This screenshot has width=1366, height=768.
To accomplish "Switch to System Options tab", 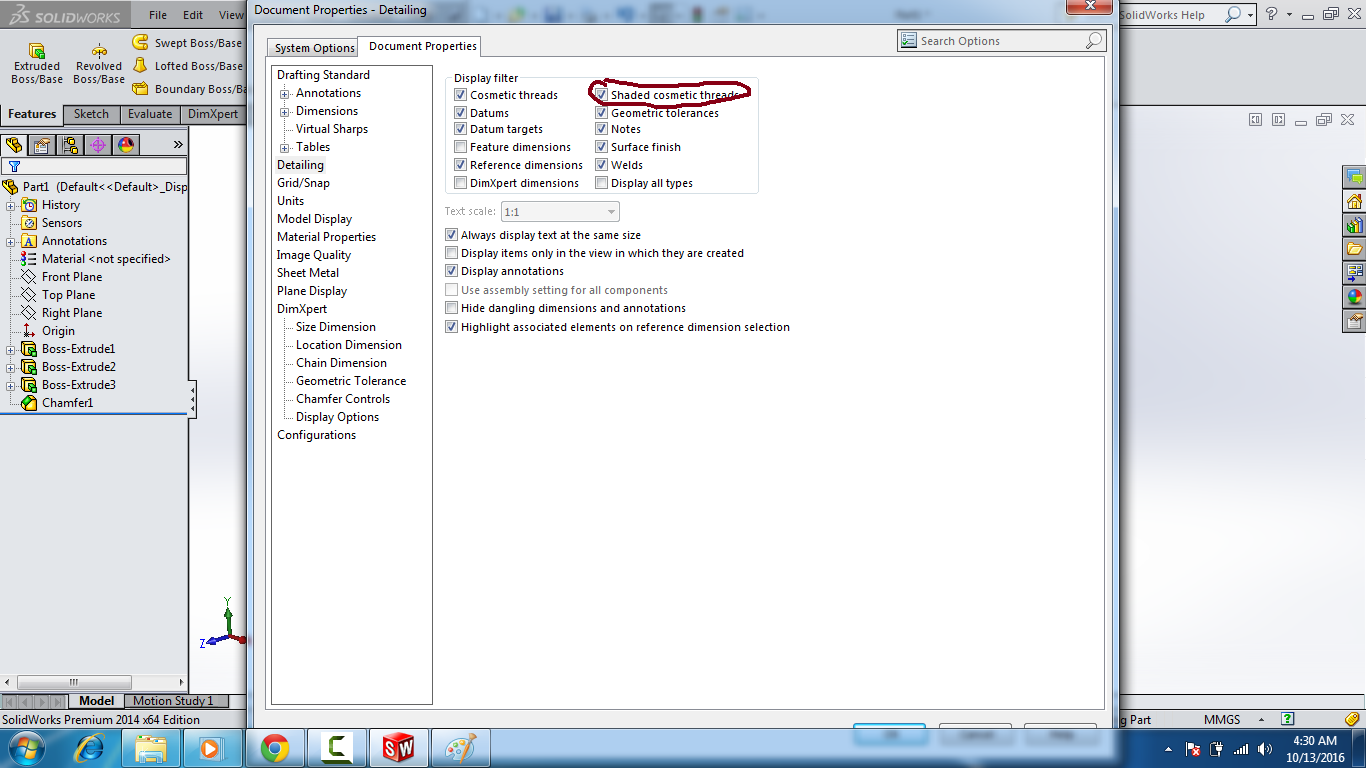I will coord(314,48).
